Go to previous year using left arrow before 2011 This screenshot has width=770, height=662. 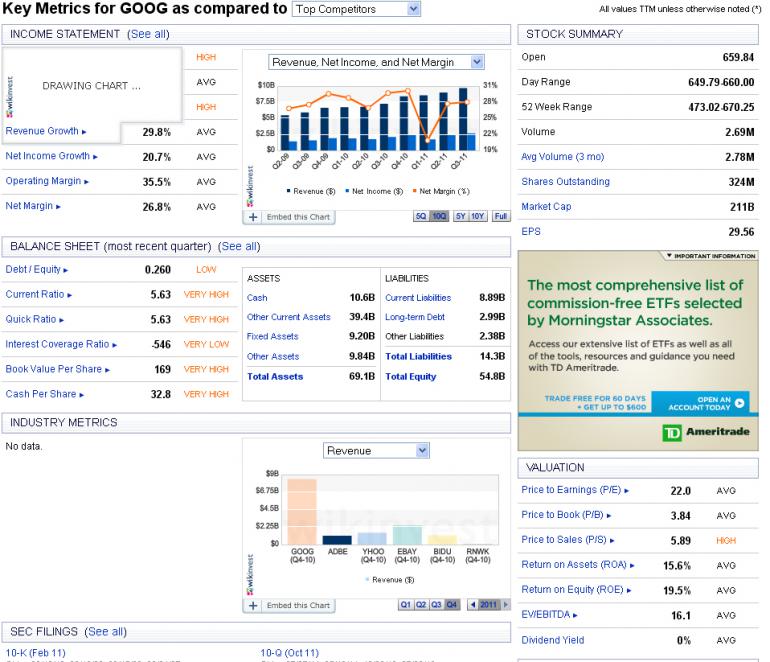(472, 605)
